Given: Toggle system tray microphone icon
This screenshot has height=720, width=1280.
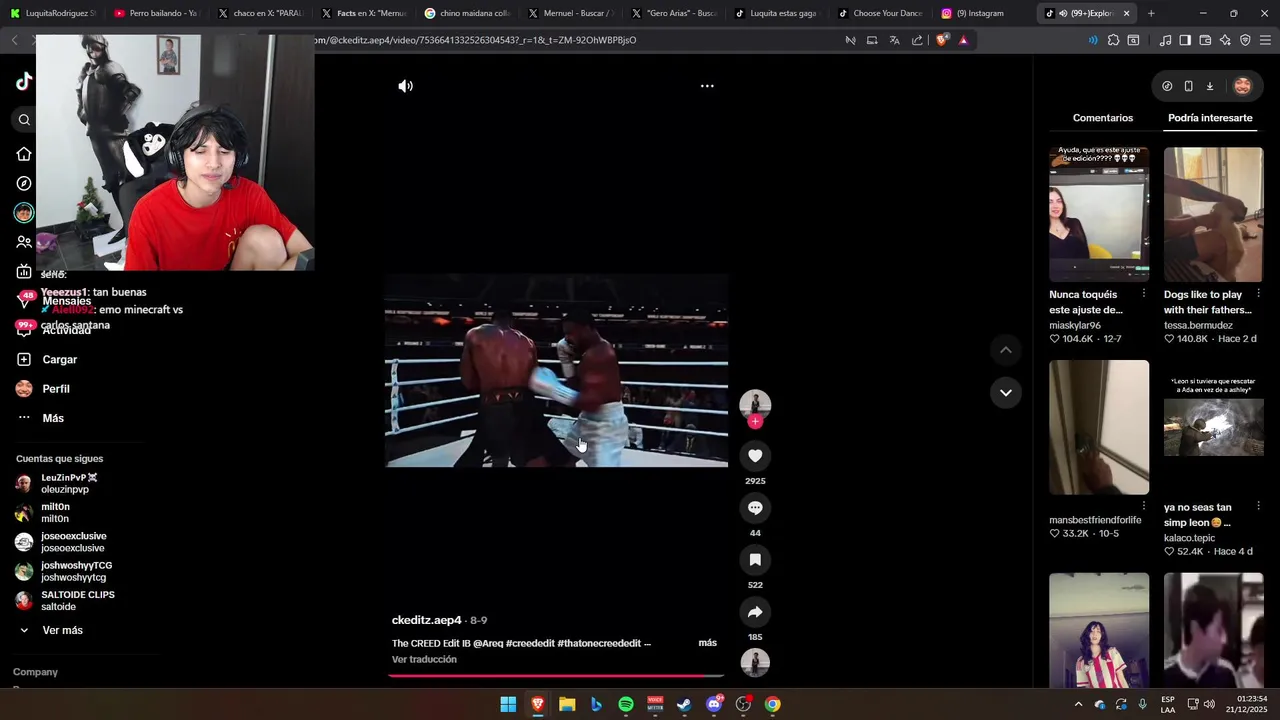Looking at the screenshot, I should tap(1142, 704).
